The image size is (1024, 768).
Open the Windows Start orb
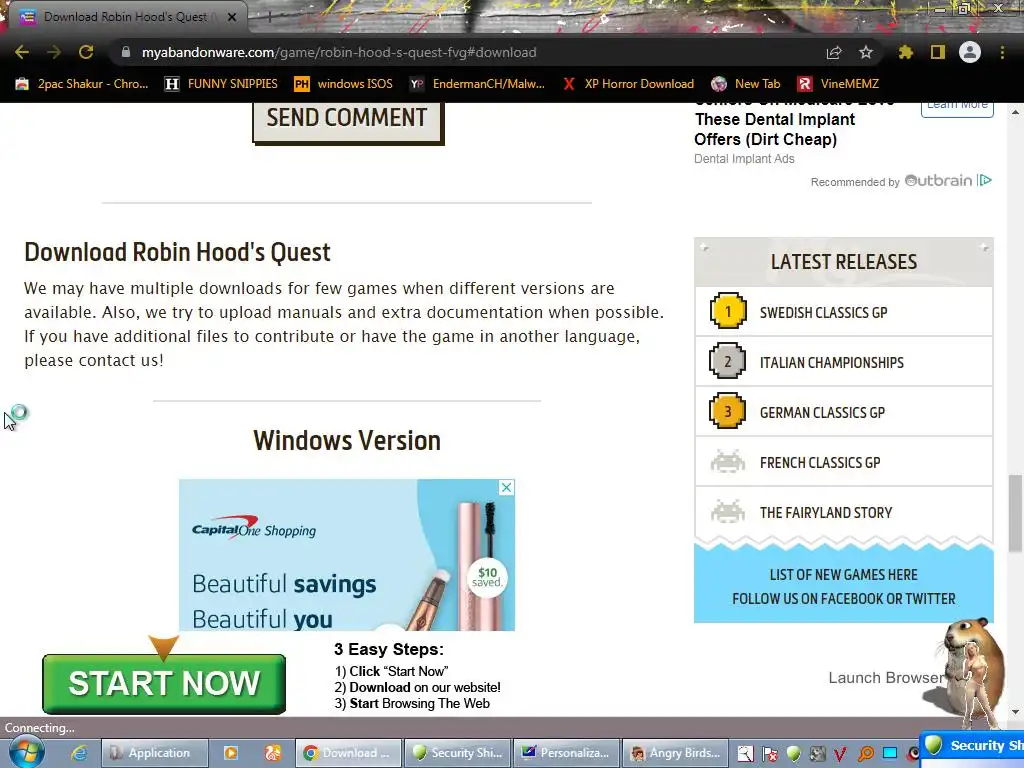[26, 753]
